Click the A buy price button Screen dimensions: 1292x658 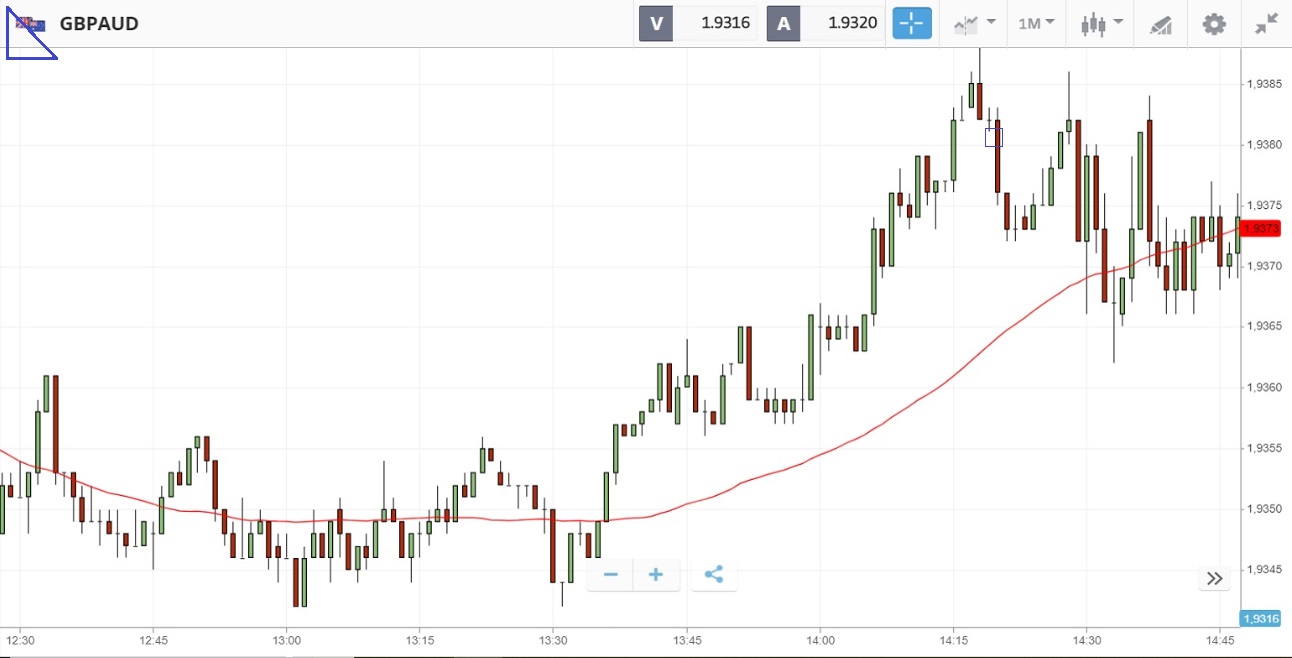826,23
